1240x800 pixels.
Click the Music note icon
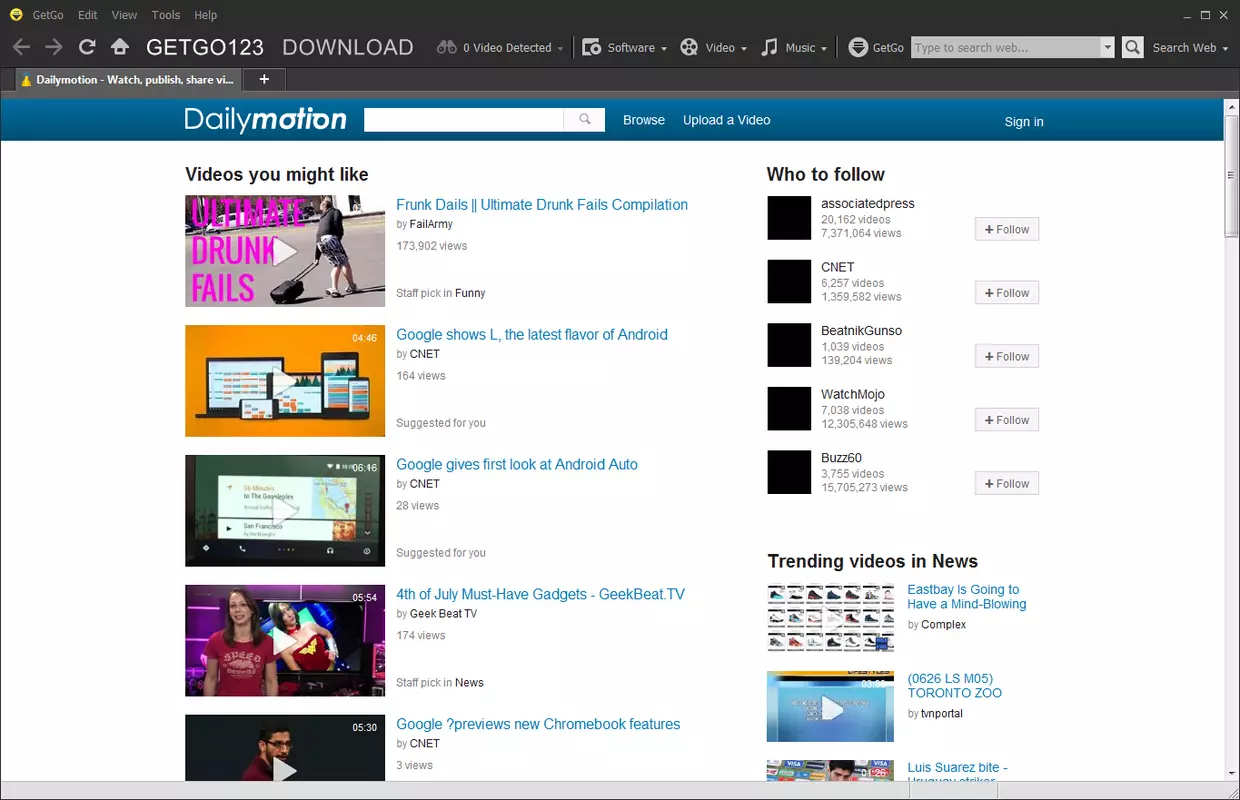tap(769, 47)
